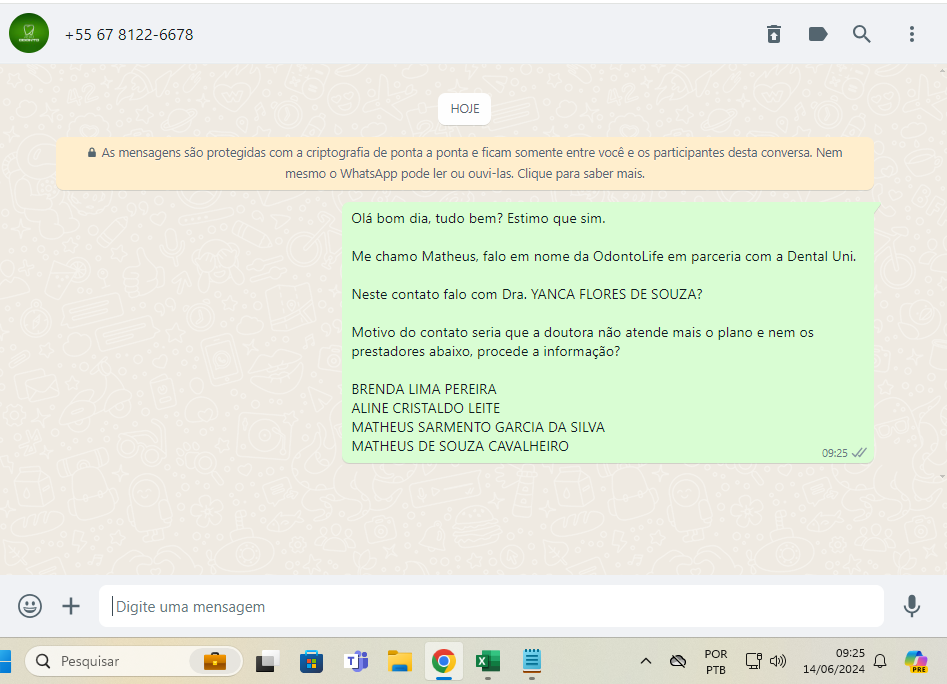The width and height of the screenshot is (947, 684).
Task: Open clock and calendar 14/06/2024
Action: click(833, 661)
